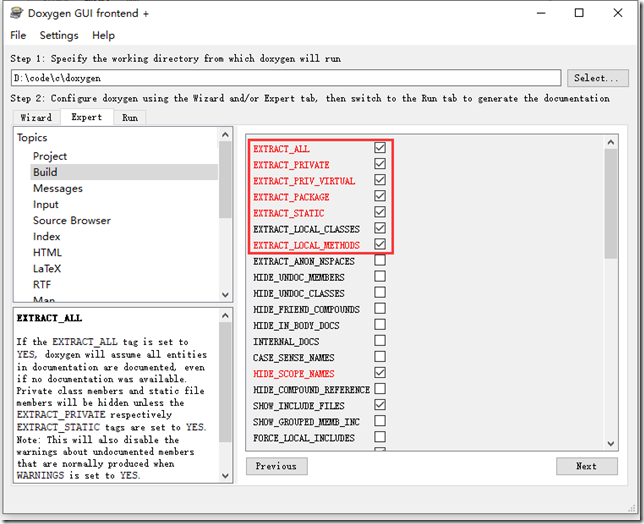Click the Topics list scroll down arrow

pyautogui.click(x=225, y=294)
